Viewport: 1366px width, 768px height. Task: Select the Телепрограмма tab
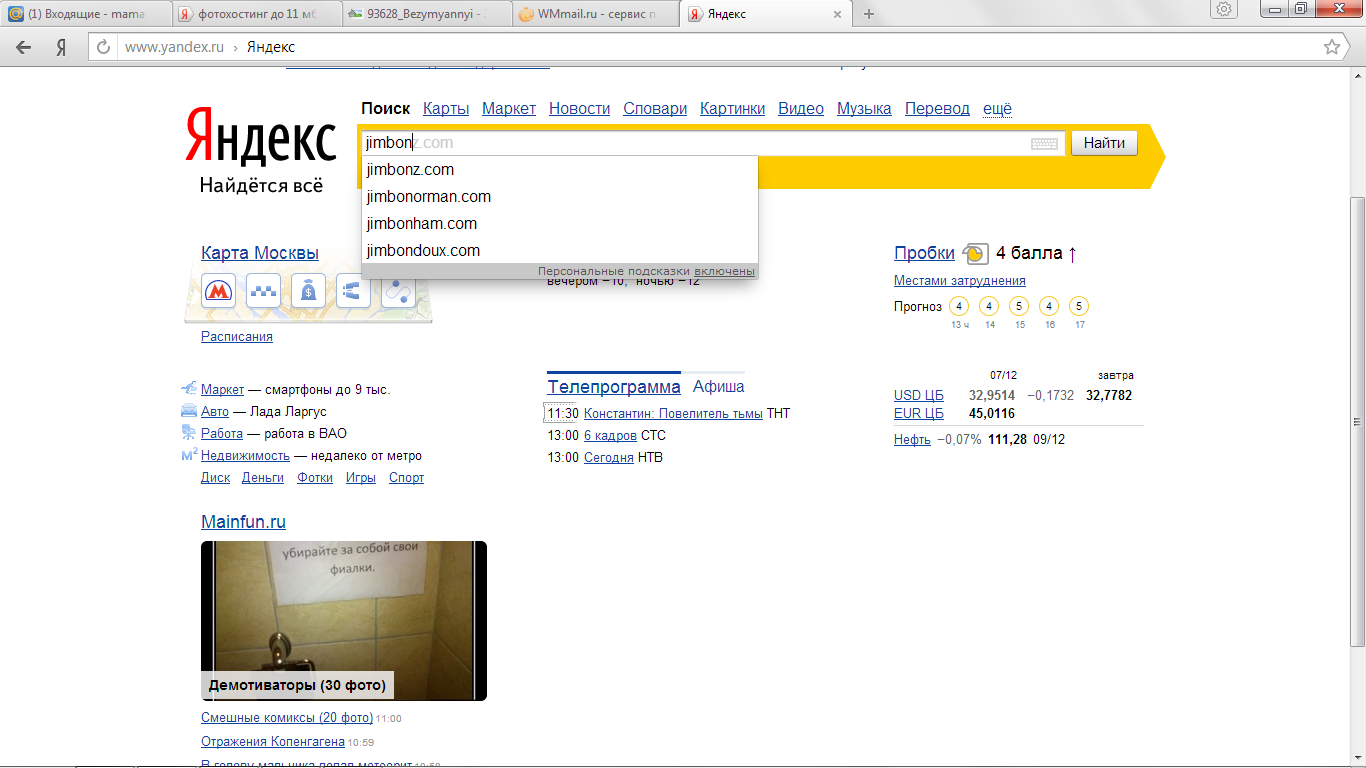614,387
